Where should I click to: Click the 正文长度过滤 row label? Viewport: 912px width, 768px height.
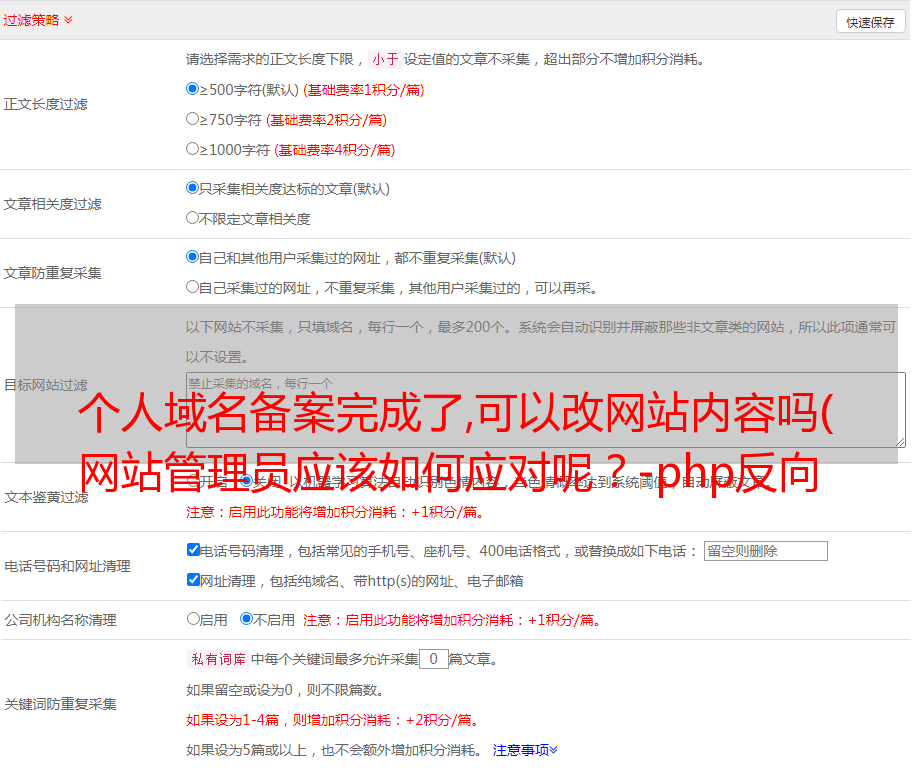(45, 104)
